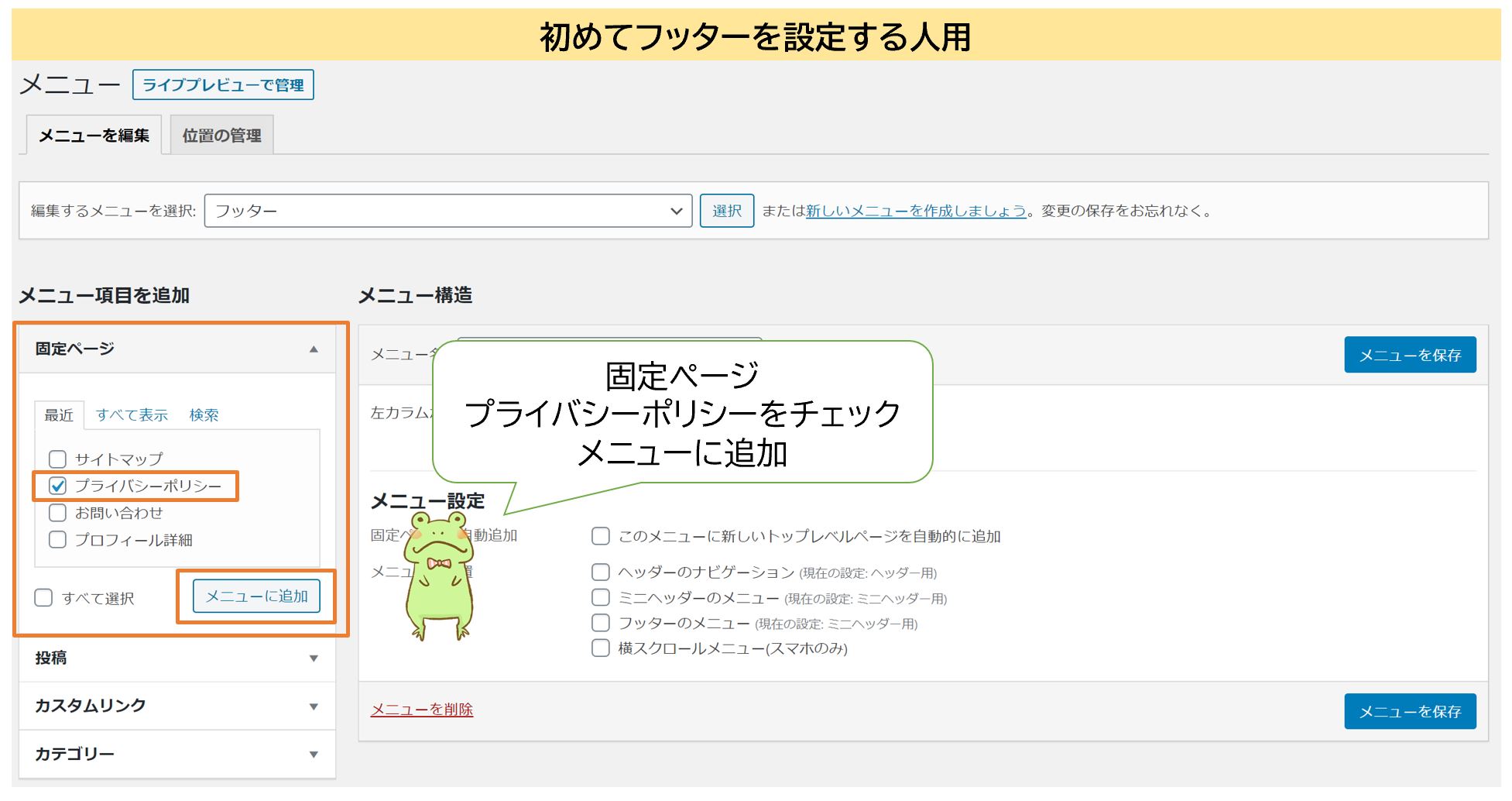Viewport: 1512px width, 801px height.
Task: Switch to the すべて表示 tab
Action: [132, 414]
